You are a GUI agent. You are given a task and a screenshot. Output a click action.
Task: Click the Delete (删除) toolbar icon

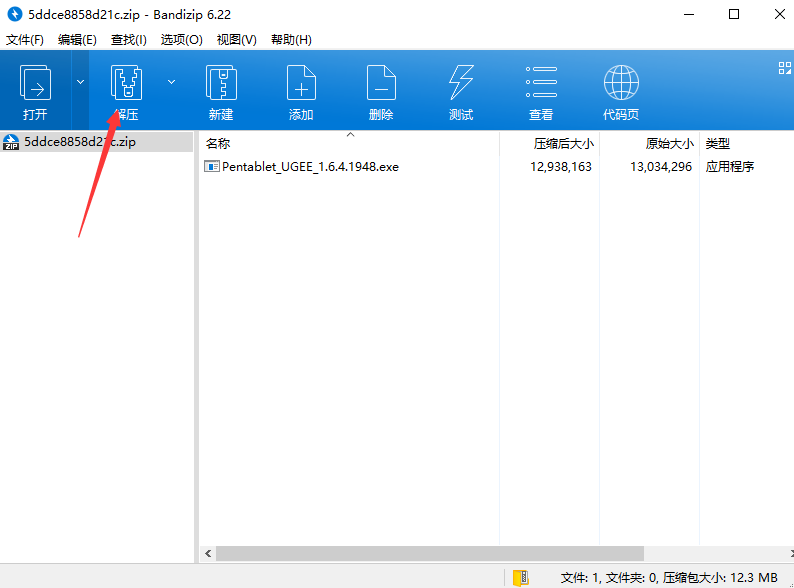tap(381, 83)
